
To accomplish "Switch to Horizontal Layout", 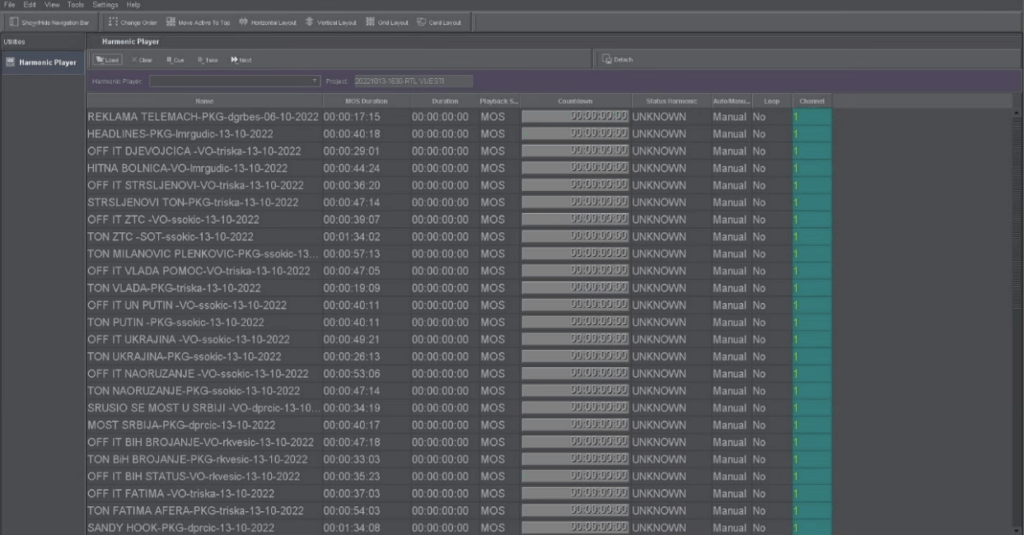I will pyautogui.click(x=268, y=22).
